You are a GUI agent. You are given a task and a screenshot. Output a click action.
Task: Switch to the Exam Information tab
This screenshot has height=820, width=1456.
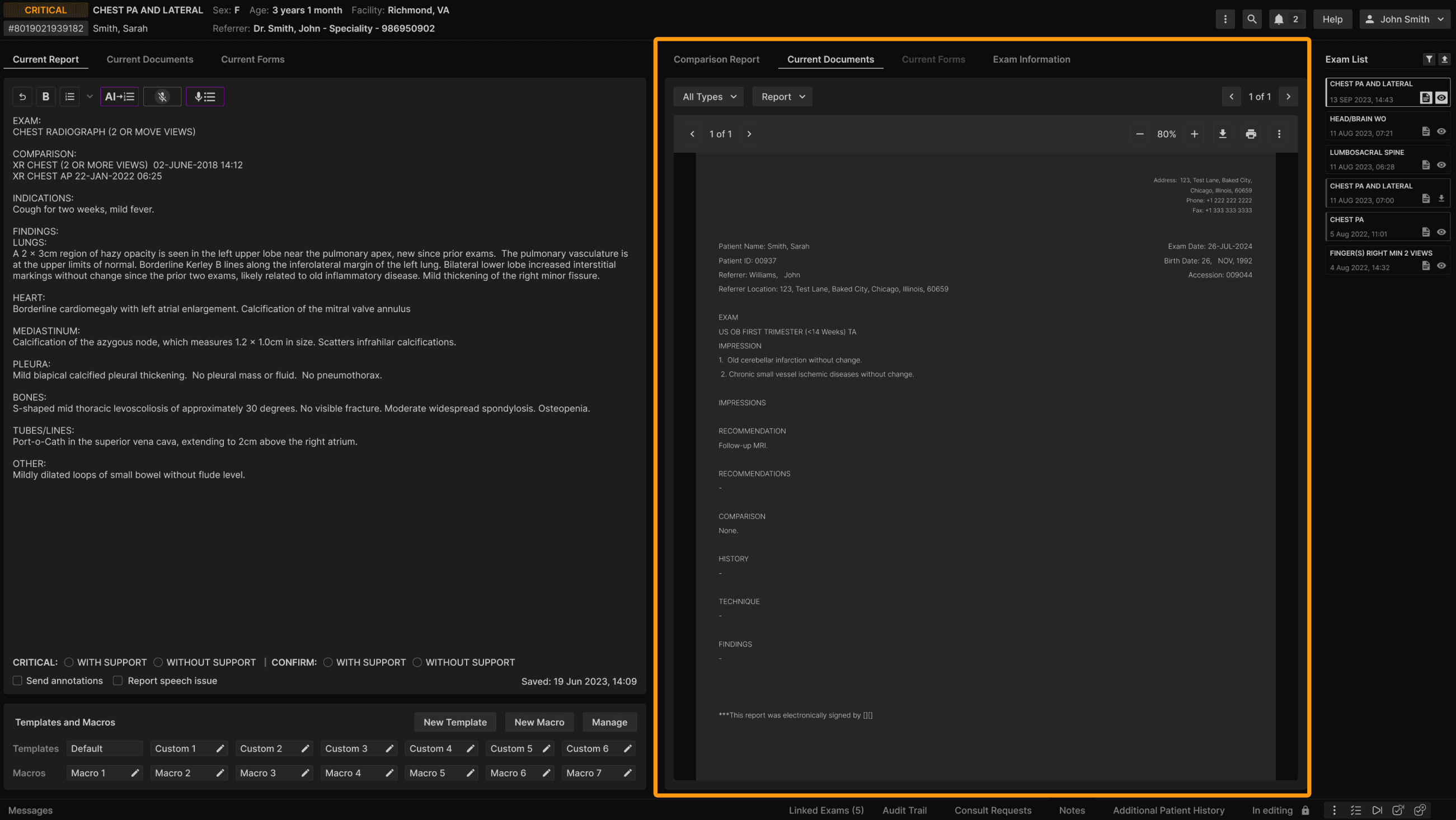point(1031,59)
